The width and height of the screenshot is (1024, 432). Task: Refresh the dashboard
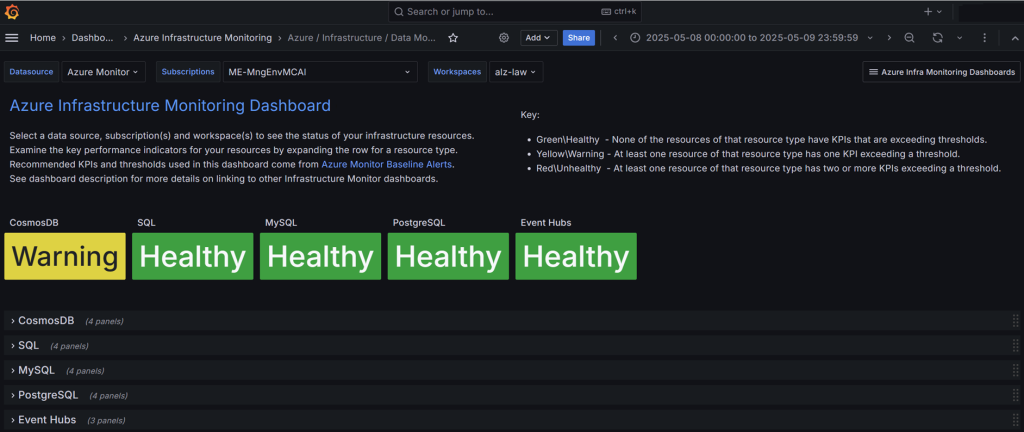937,38
